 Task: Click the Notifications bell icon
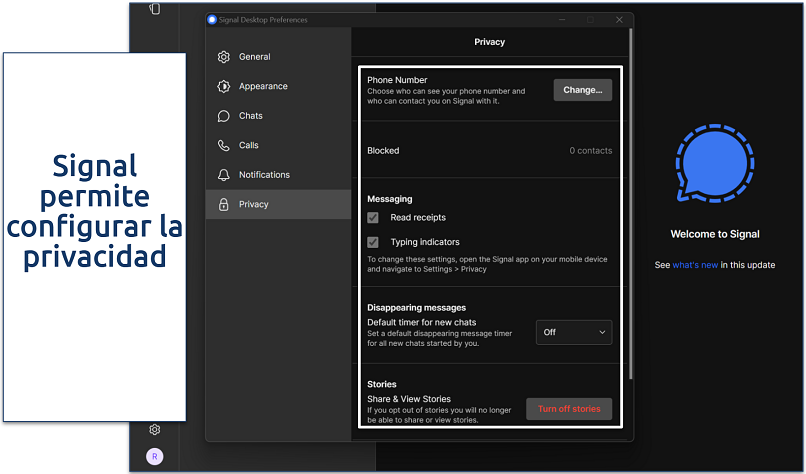coord(224,175)
